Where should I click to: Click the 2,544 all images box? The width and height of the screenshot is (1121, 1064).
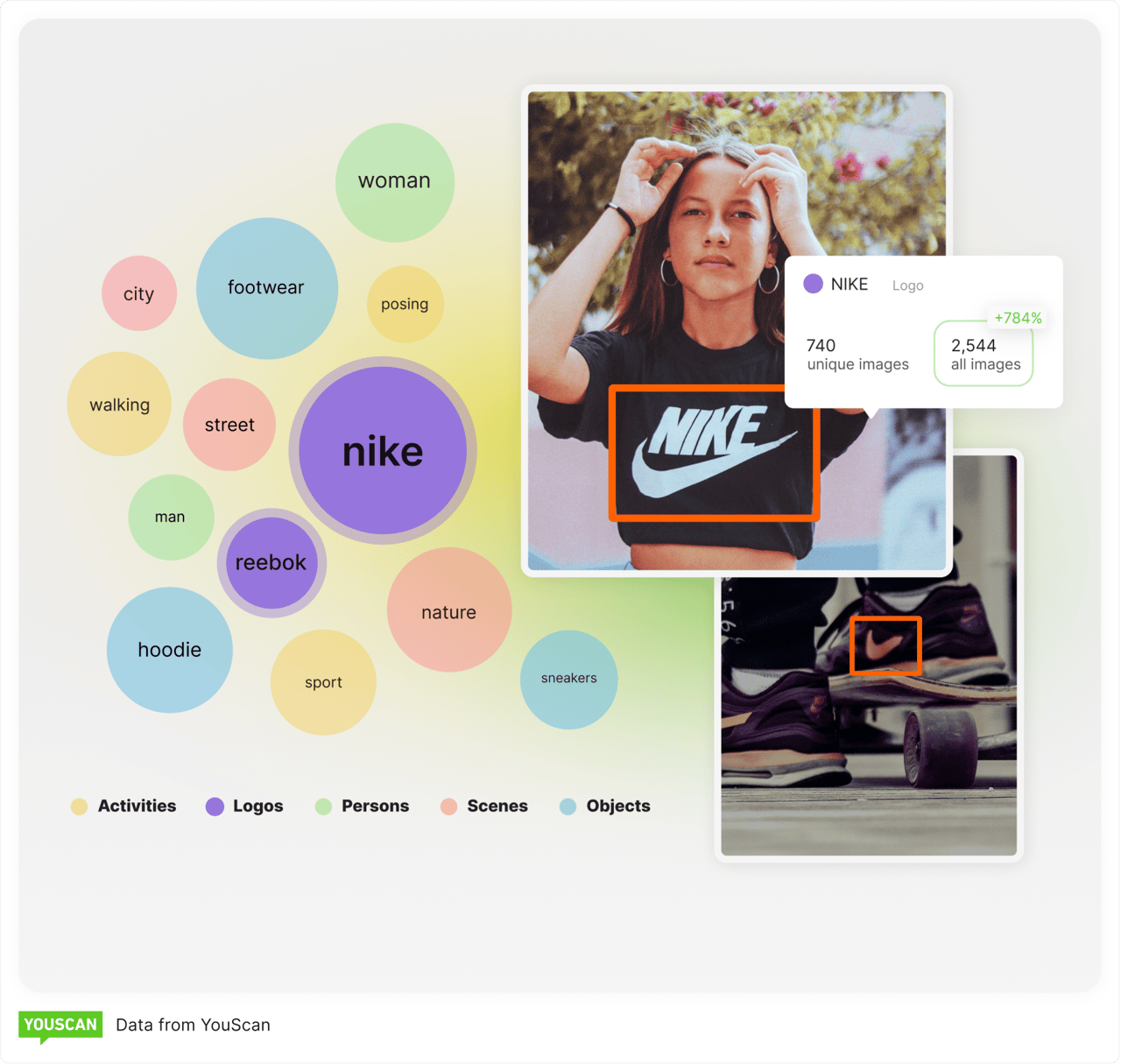coord(984,354)
